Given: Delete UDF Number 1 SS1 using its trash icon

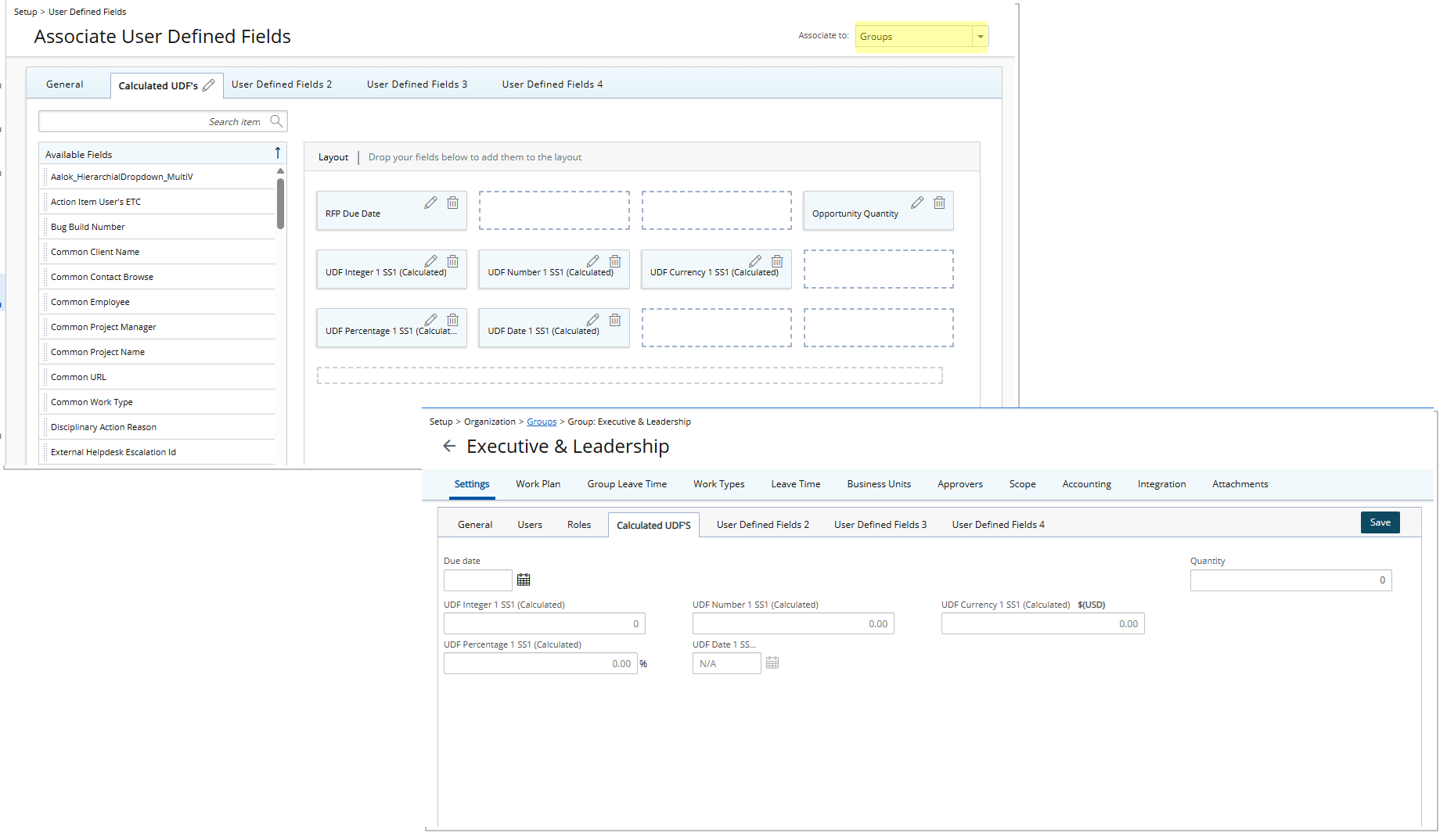Looking at the screenshot, I should [614, 261].
